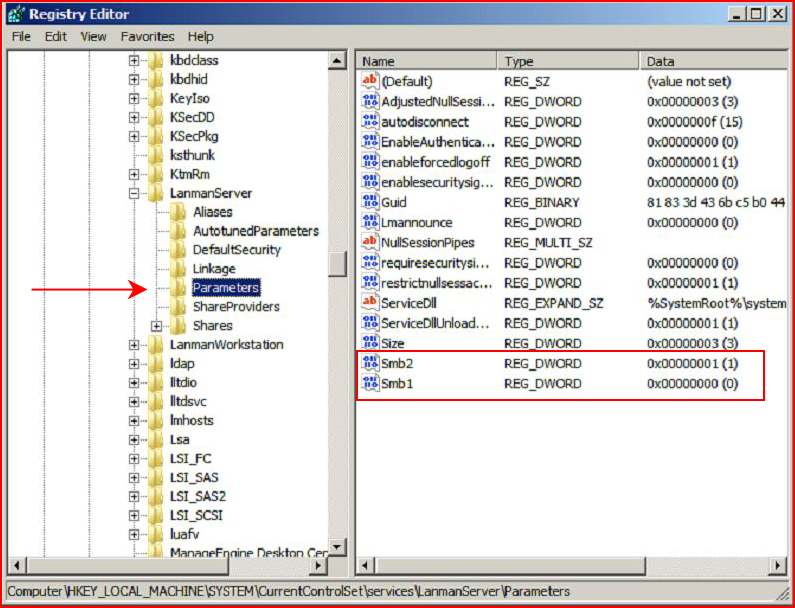Click the status bar registry path

coord(289,592)
